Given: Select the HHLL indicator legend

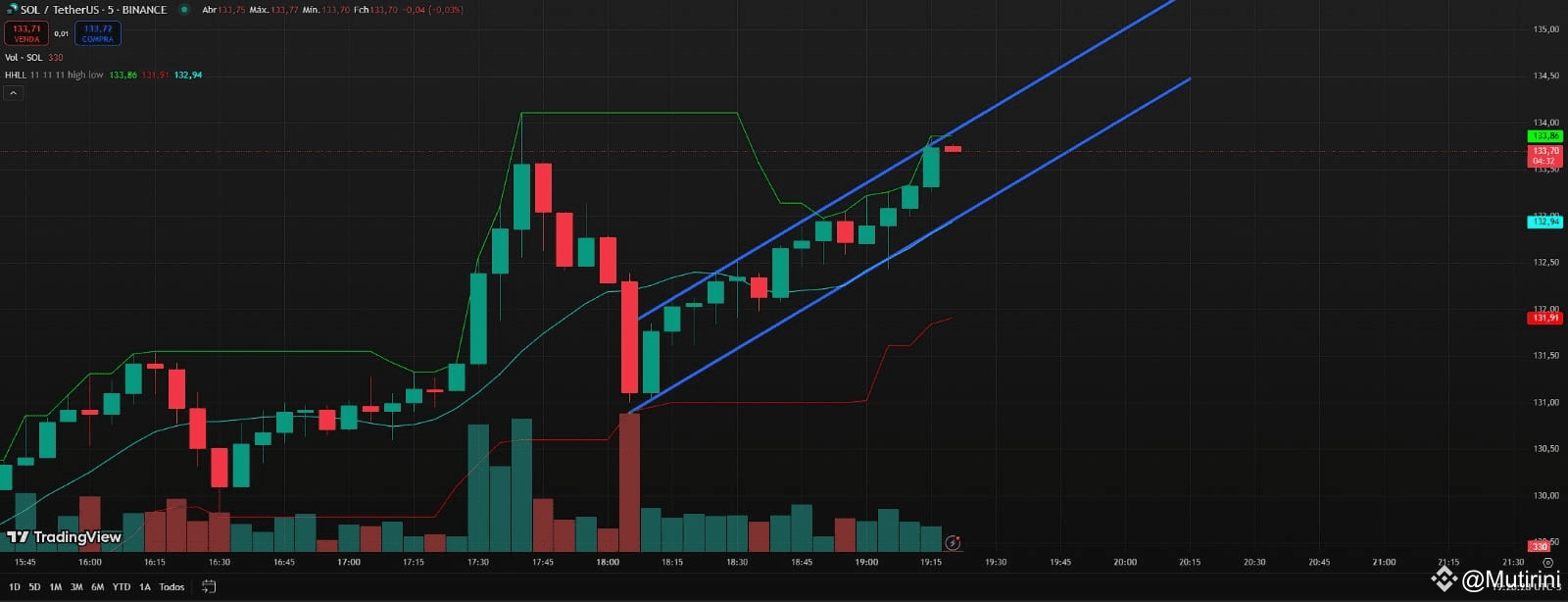Looking at the screenshot, I should pos(54,75).
